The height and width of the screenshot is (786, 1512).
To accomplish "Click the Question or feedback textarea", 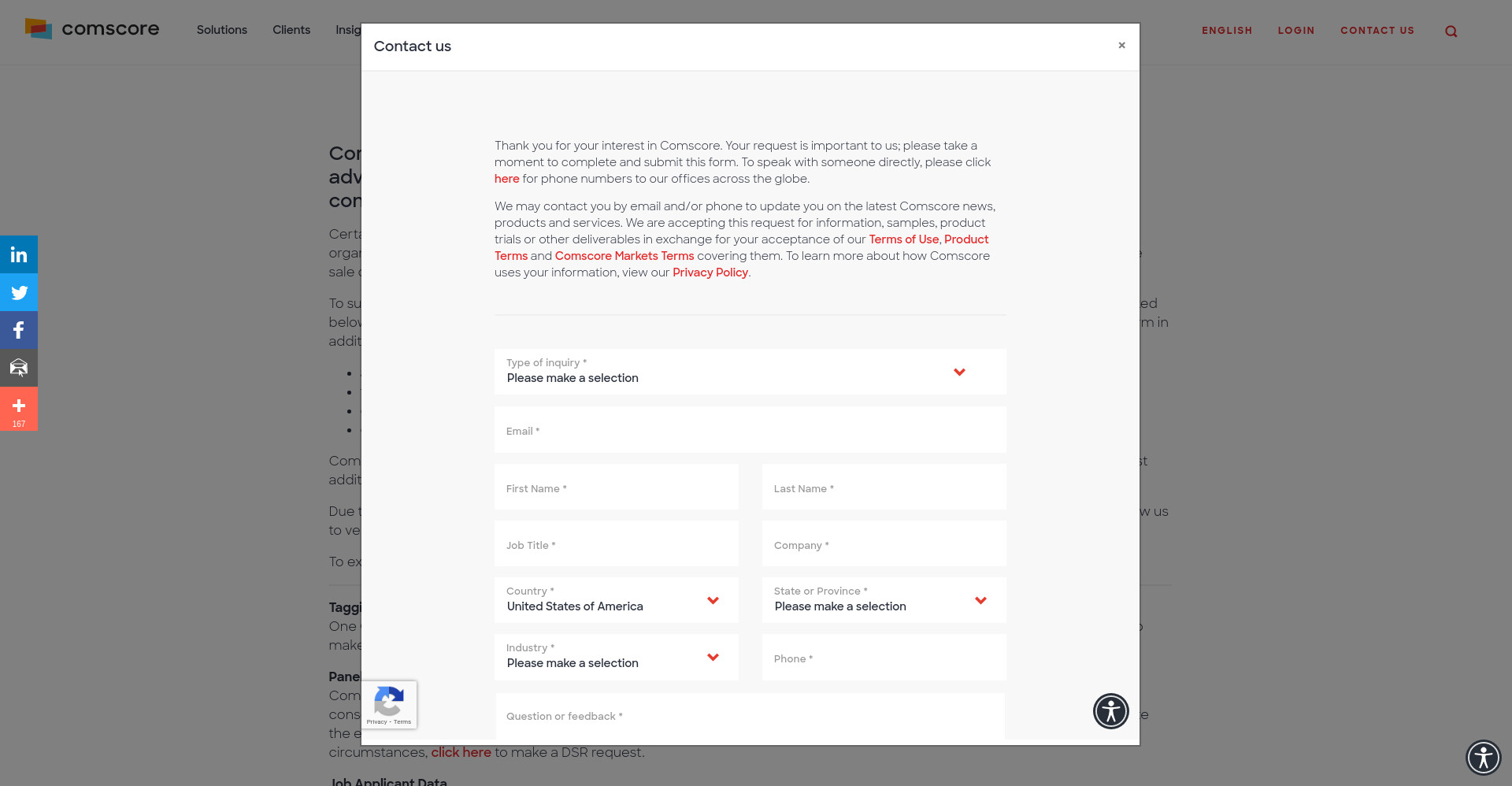I will point(750,717).
